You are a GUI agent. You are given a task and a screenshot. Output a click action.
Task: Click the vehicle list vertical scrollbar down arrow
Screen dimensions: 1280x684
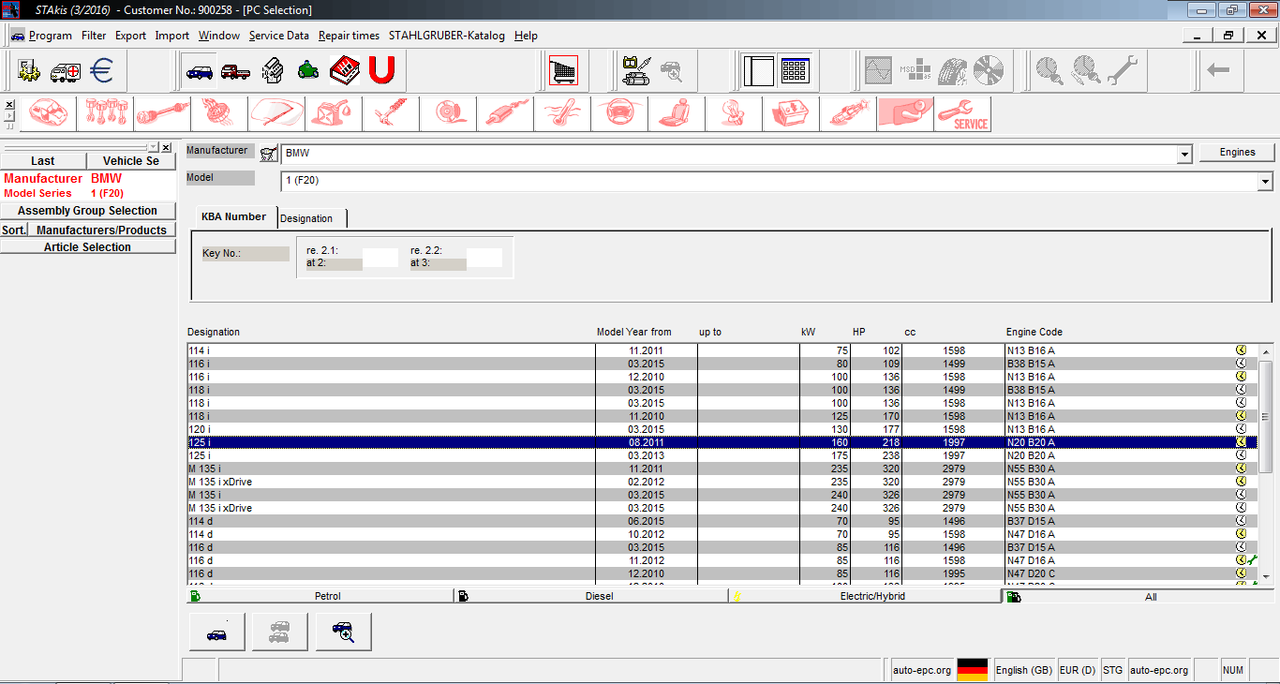tap(1267, 576)
